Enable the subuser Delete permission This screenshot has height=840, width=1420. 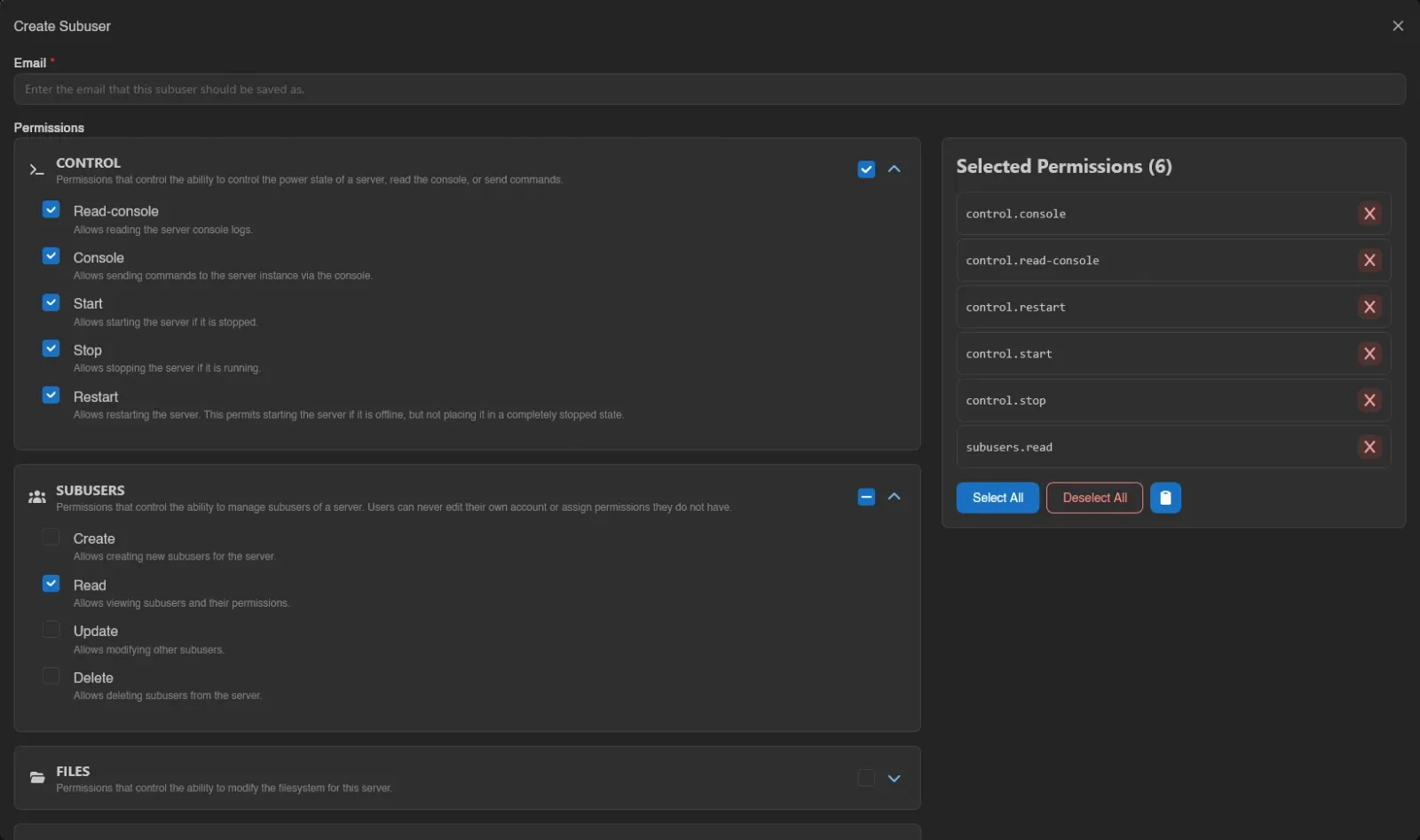[51, 676]
